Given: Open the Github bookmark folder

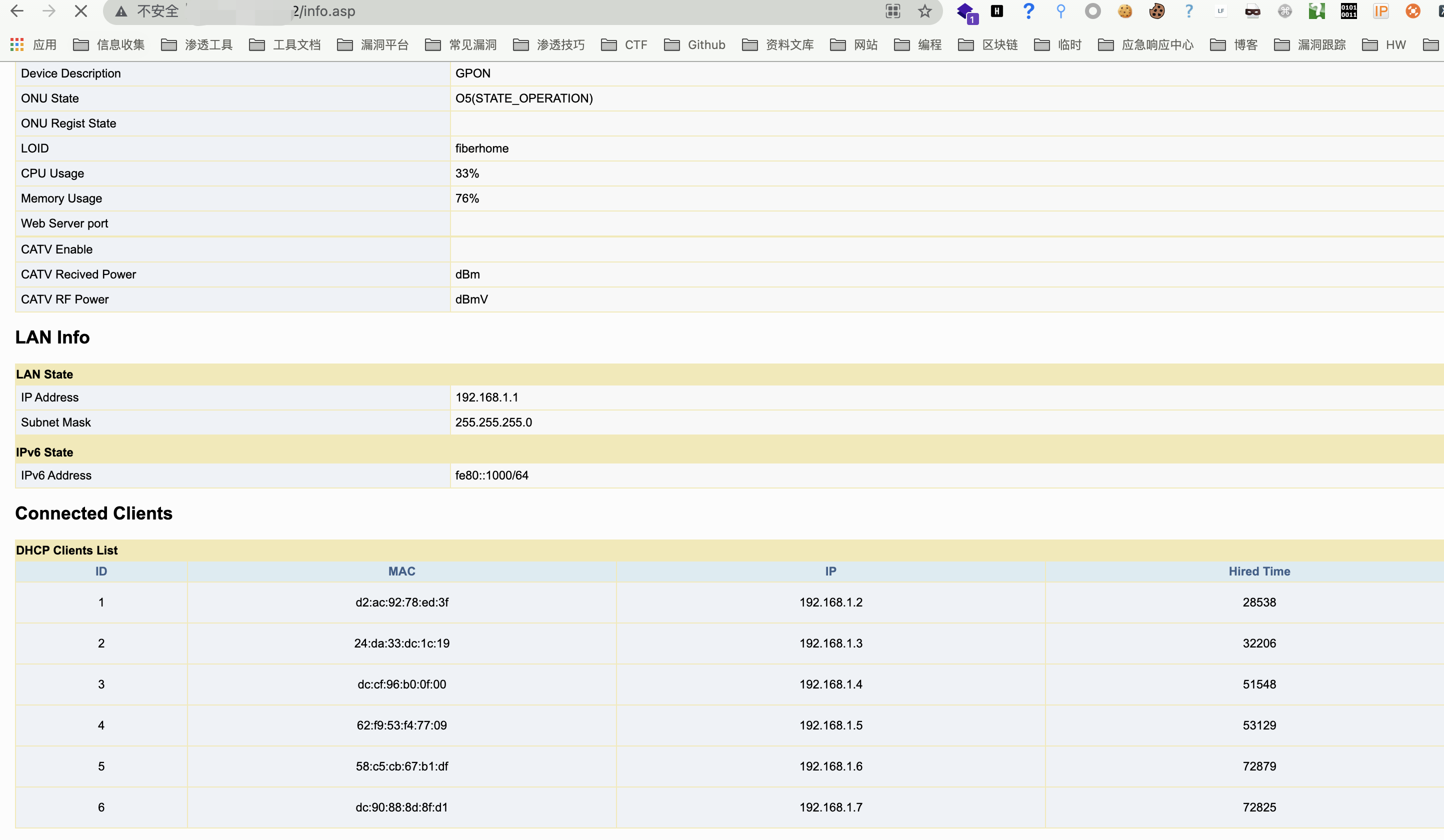Looking at the screenshot, I should click(694, 44).
